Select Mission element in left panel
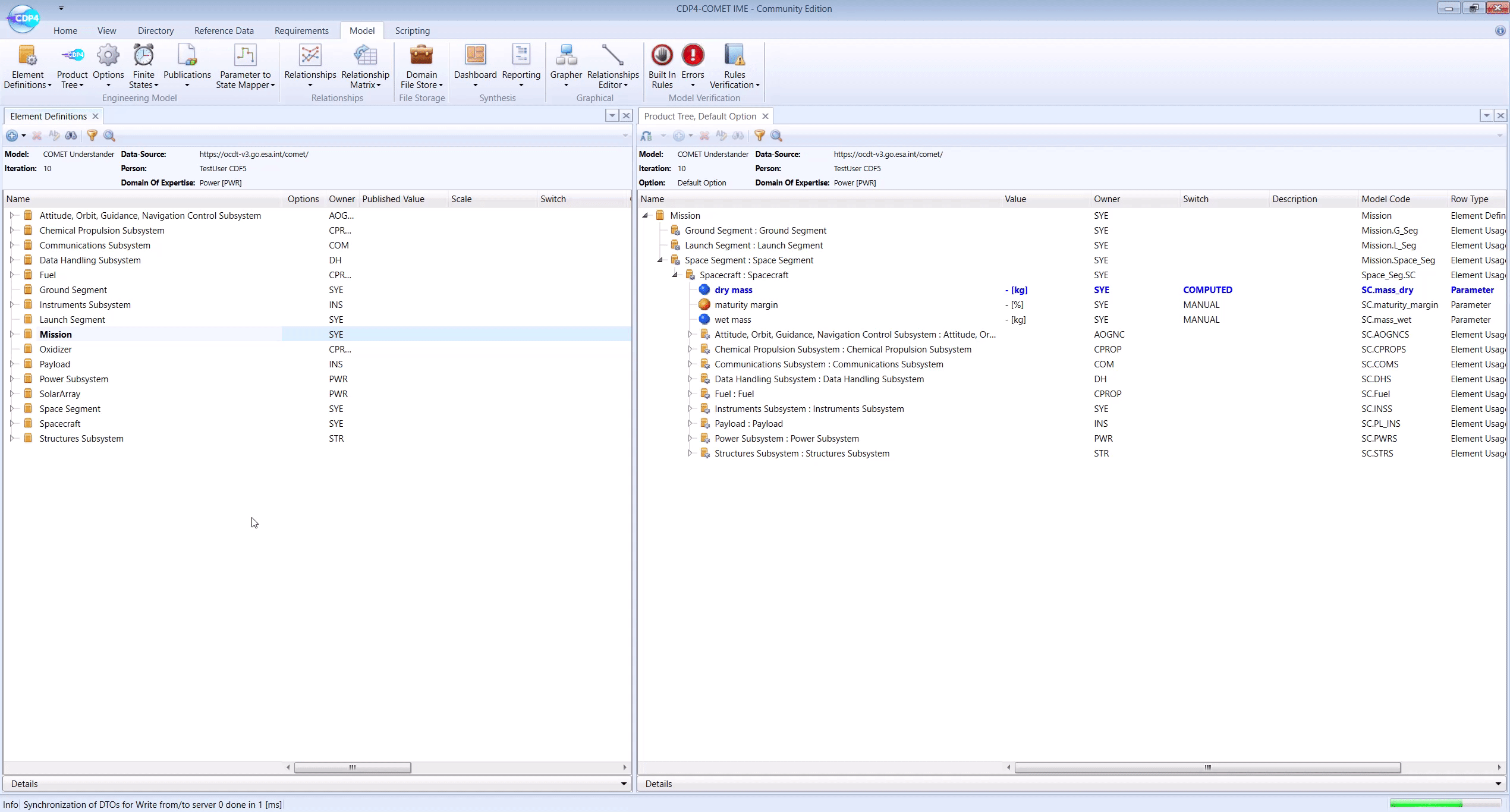This screenshot has height=812, width=1510. (x=55, y=334)
